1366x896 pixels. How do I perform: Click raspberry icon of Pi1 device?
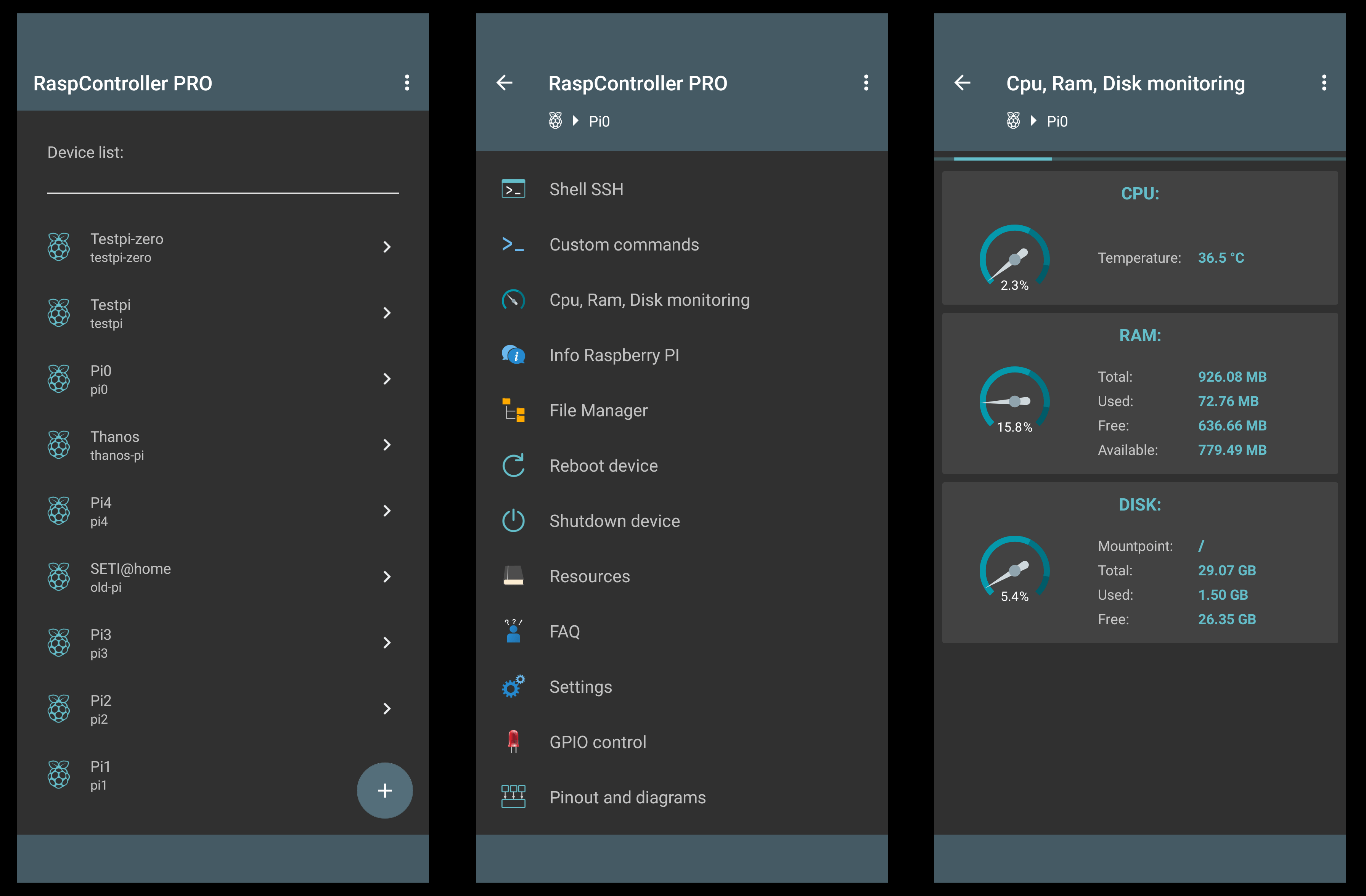[x=59, y=775]
